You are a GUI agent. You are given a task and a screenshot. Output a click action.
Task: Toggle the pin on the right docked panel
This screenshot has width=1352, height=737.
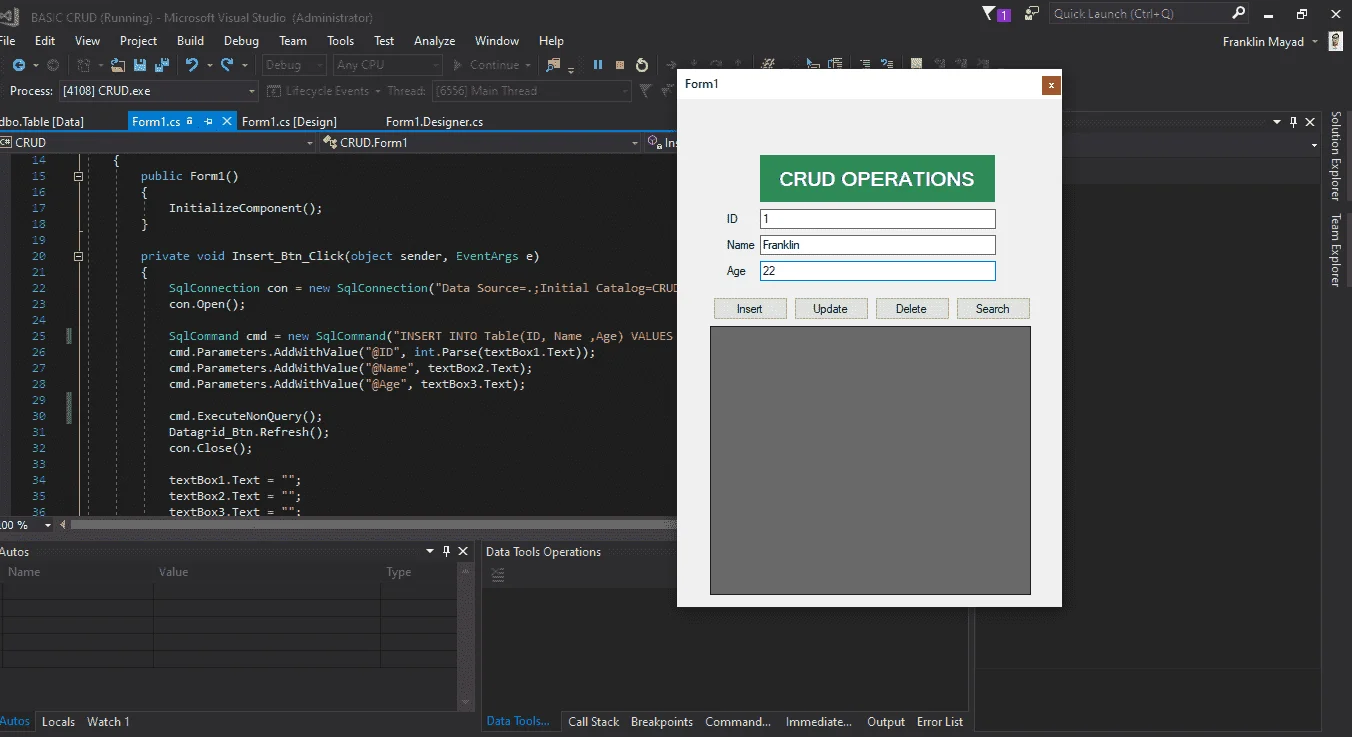[1293, 122]
